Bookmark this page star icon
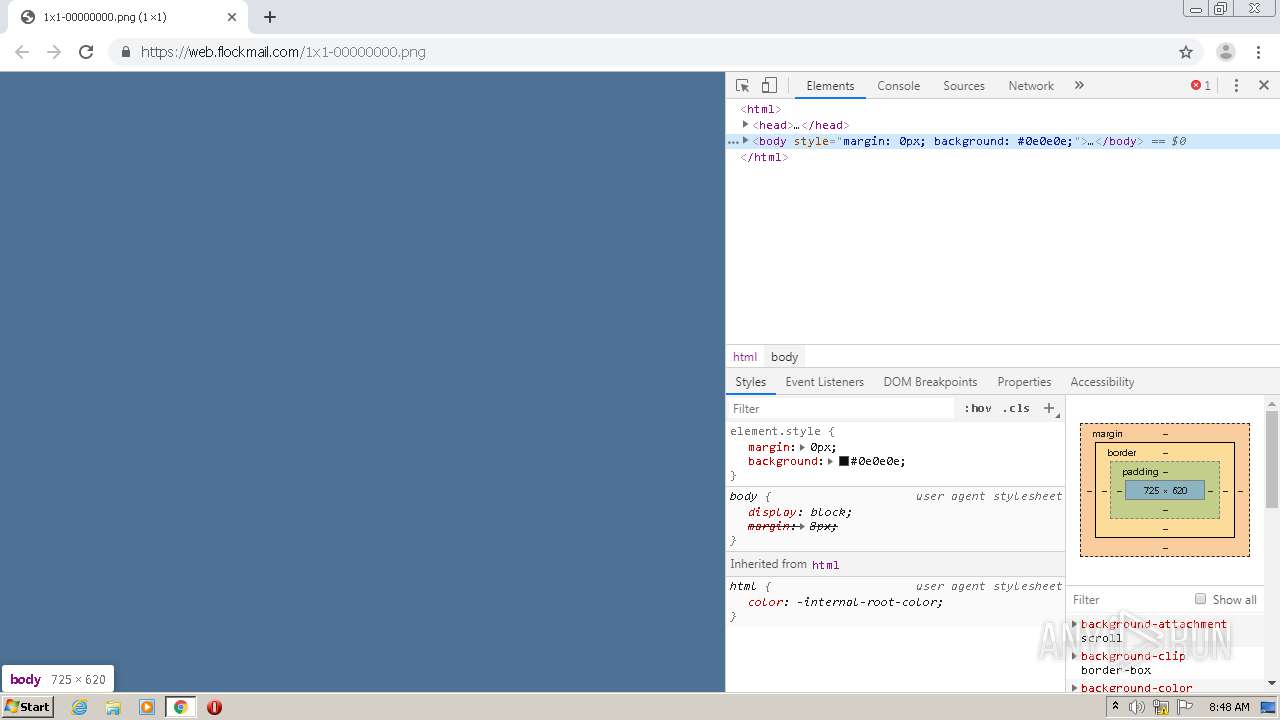This screenshot has height=720, width=1280. [1186, 52]
